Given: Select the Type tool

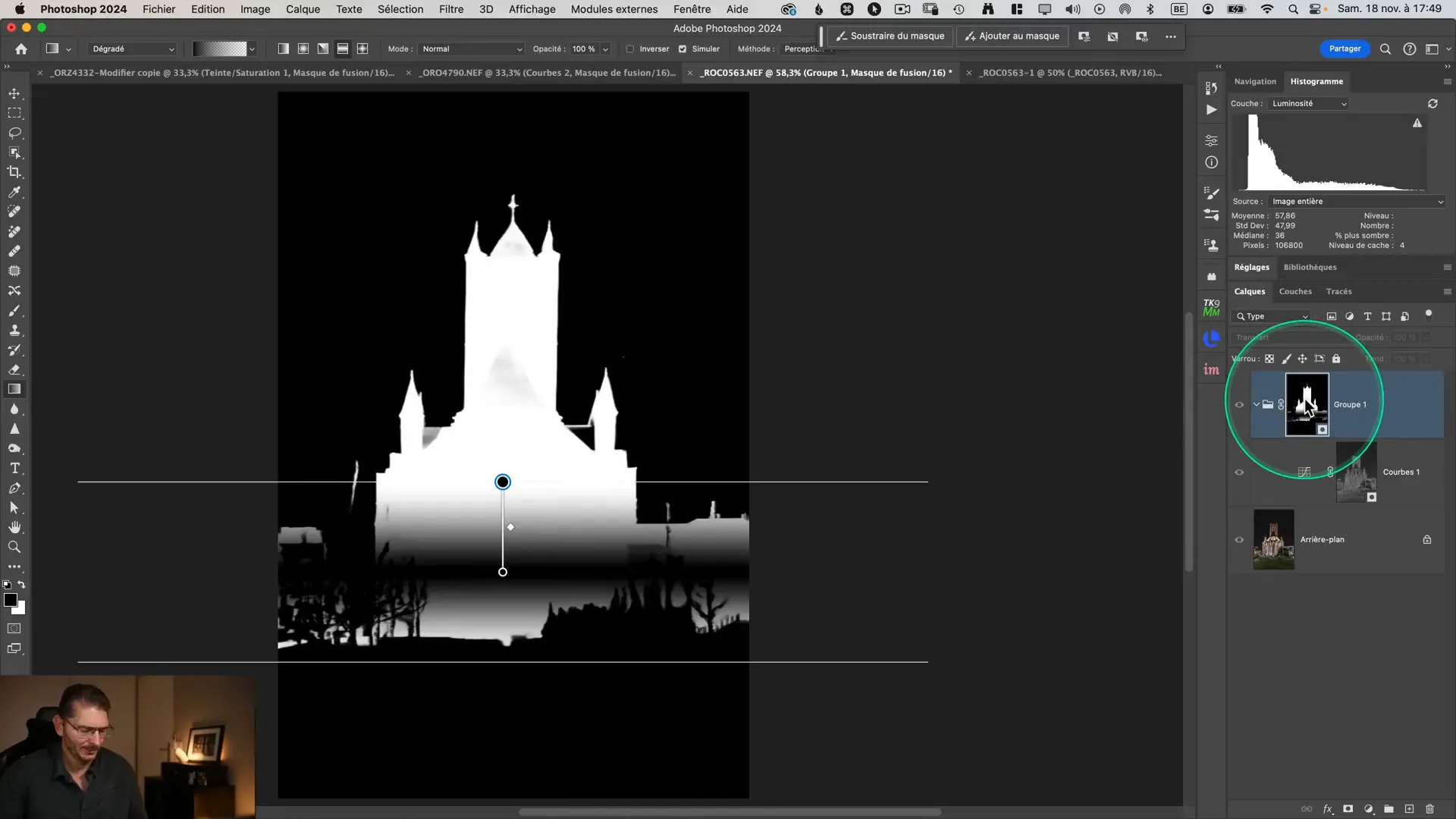Looking at the screenshot, I should point(14,469).
